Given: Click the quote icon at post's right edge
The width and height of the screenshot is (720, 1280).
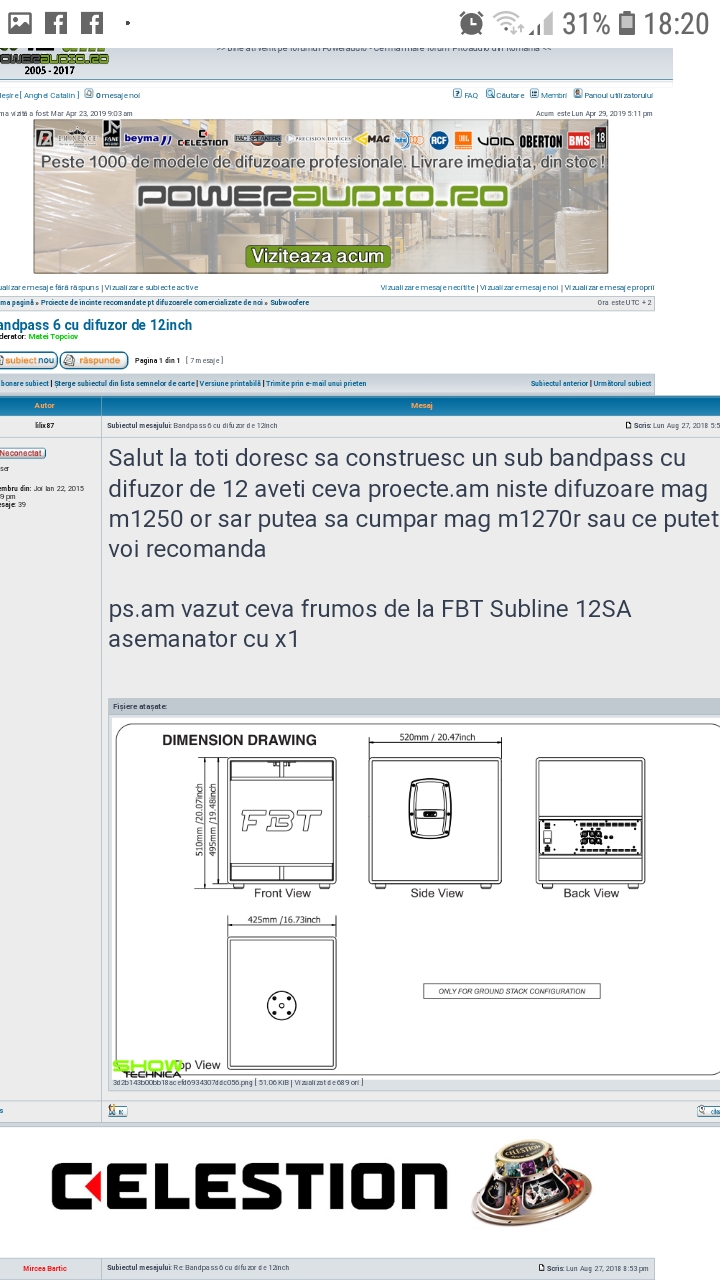Looking at the screenshot, I should coord(708,1111).
